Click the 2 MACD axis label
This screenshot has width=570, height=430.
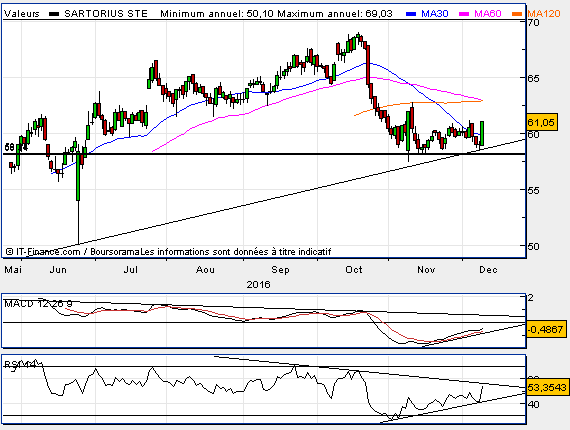point(531,298)
